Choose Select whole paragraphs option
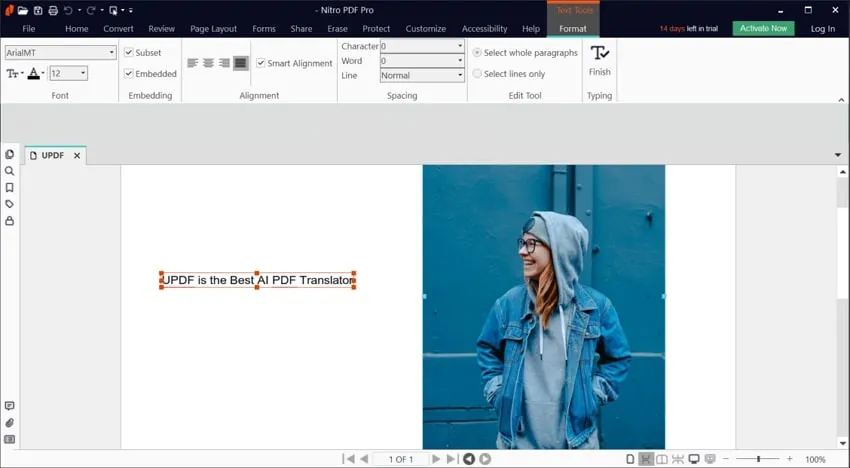This screenshot has width=850, height=468. click(x=477, y=53)
